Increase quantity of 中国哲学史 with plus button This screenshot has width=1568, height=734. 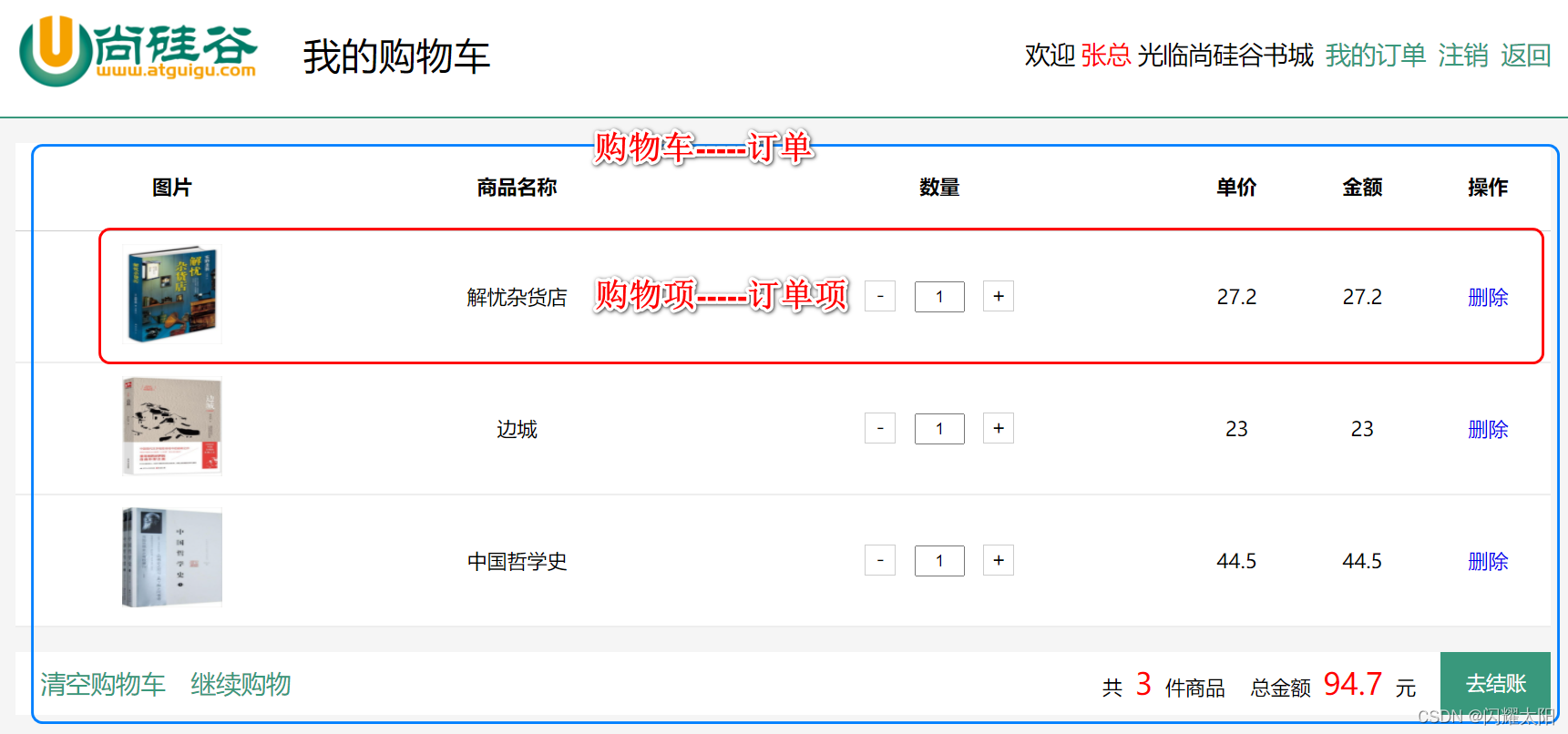[x=998, y=560]
